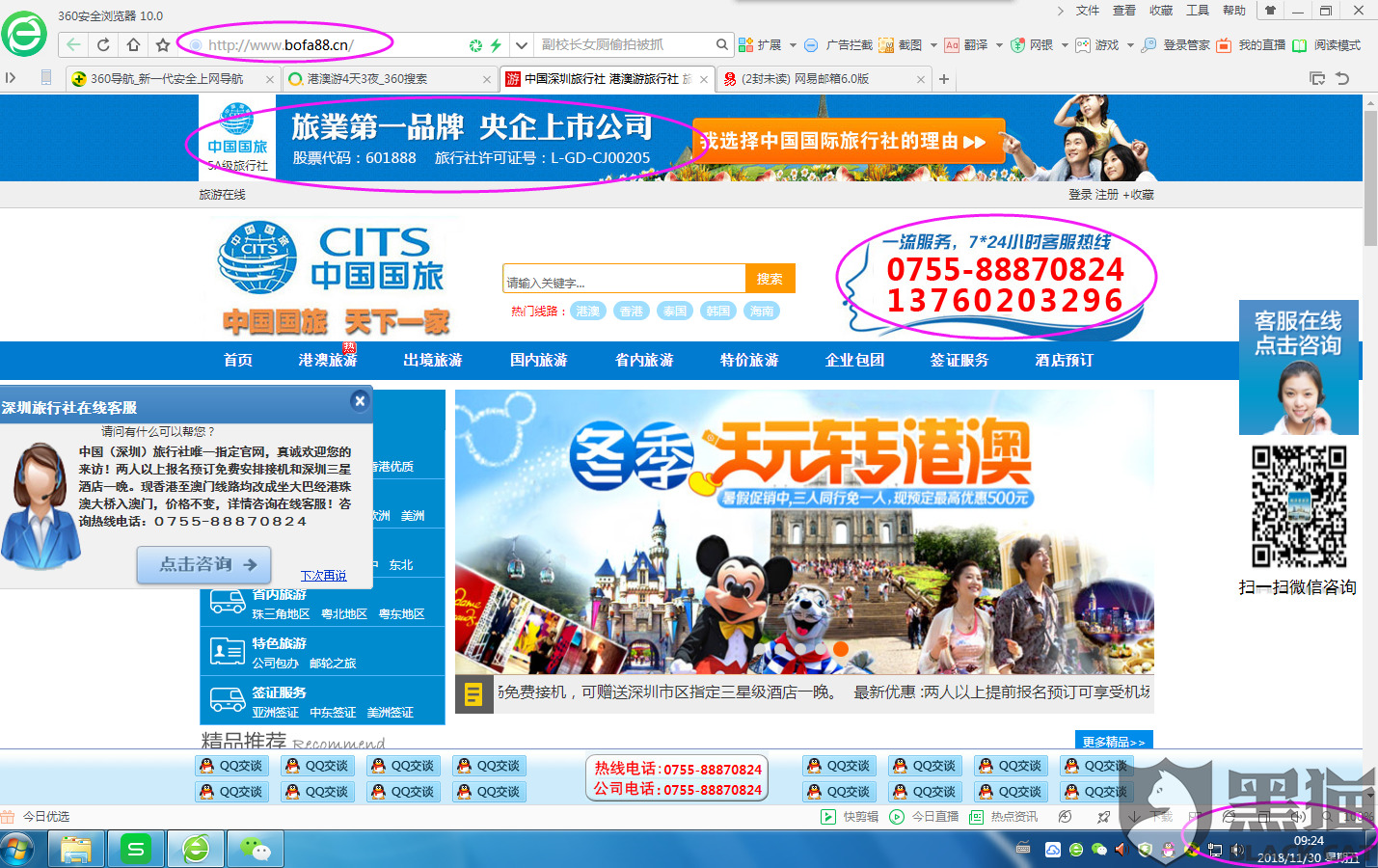
Task: Open the 广告拦截 ad-block tool
Action: 838,45
